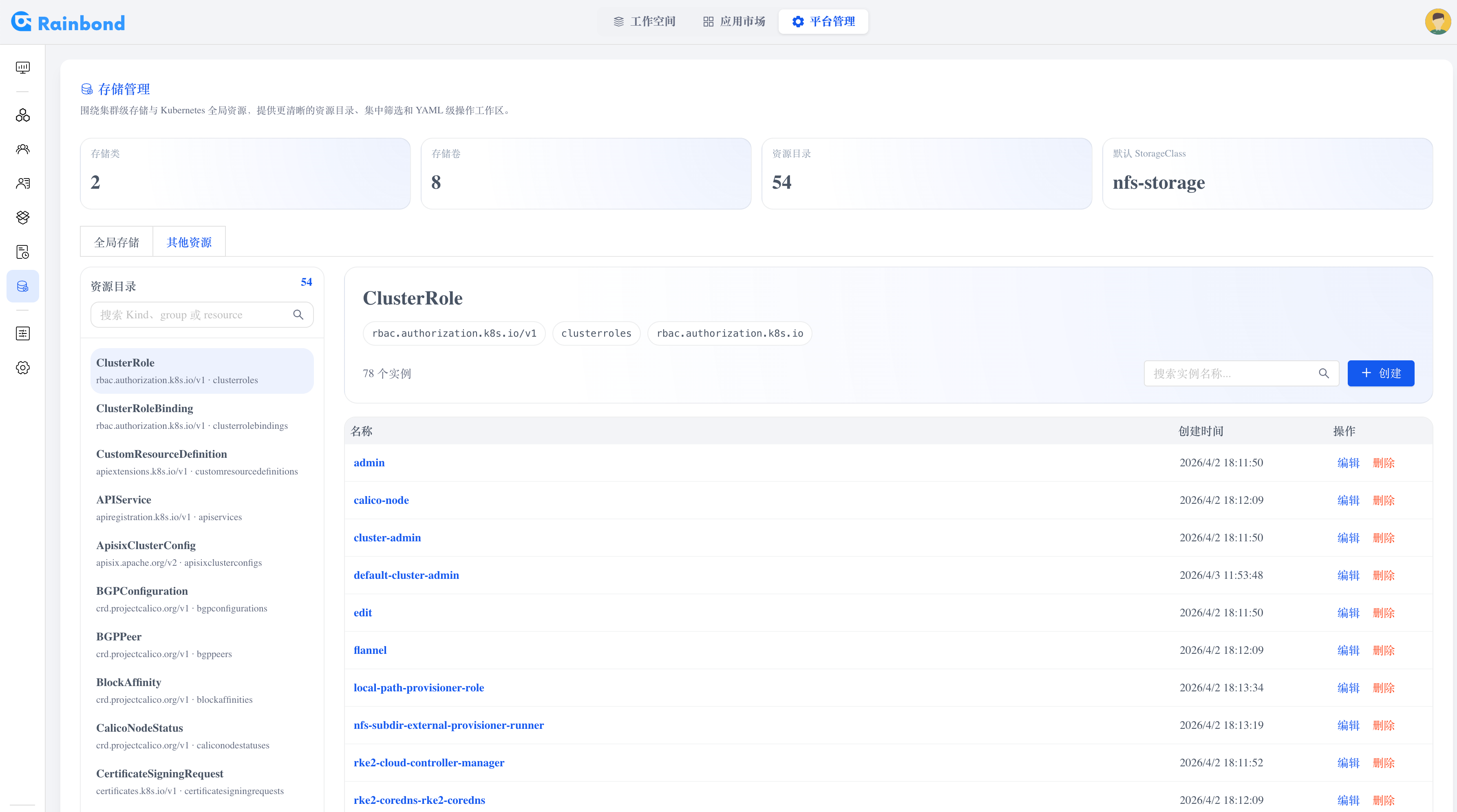Open the user list sidebar icon
Screen dimensions: 1457x812
click(x=22, y=183)
